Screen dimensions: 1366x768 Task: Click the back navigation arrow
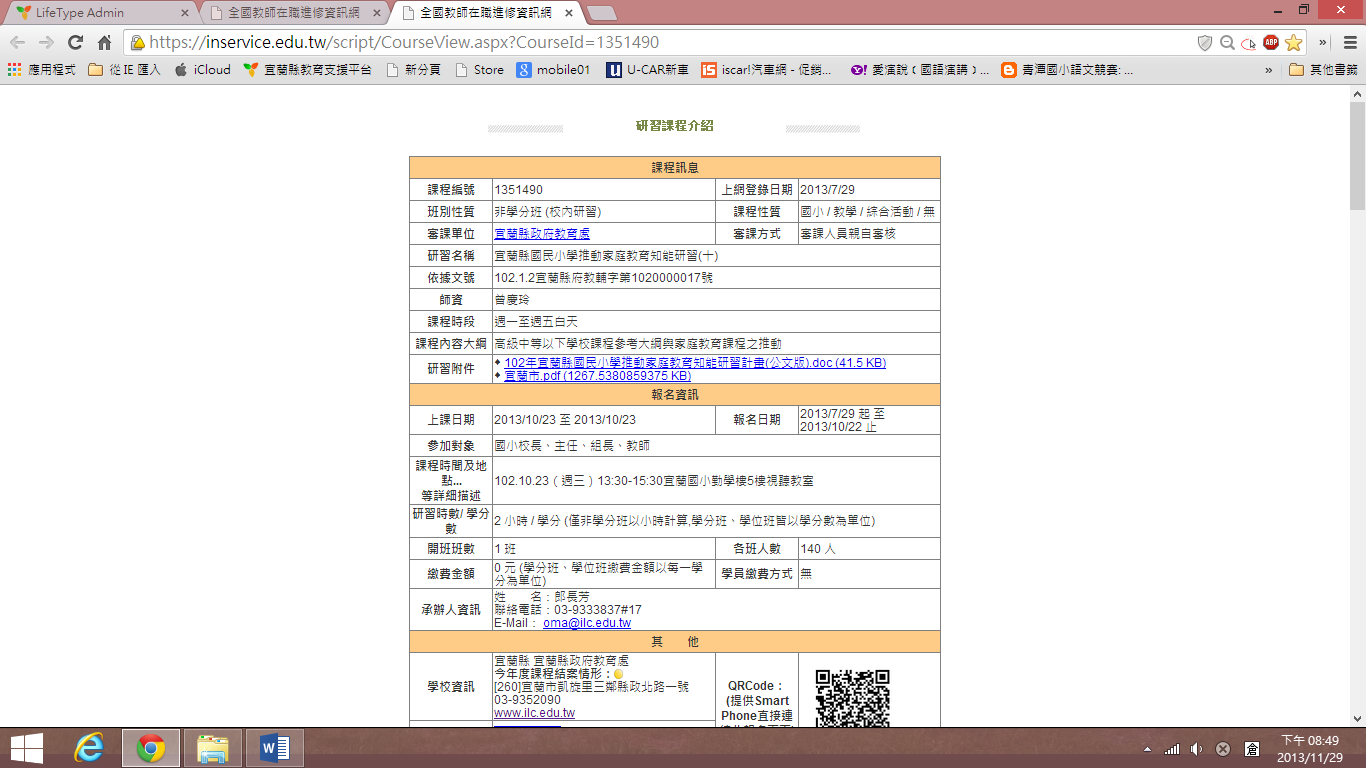18,43
